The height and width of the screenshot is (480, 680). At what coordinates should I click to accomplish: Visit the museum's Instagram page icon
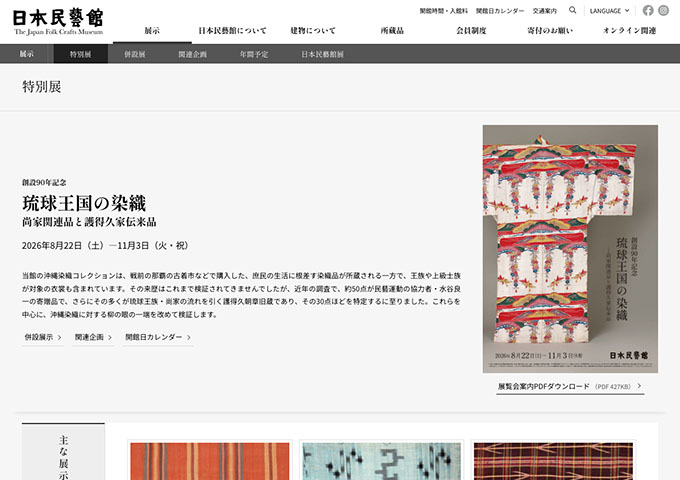click(664, 10)
